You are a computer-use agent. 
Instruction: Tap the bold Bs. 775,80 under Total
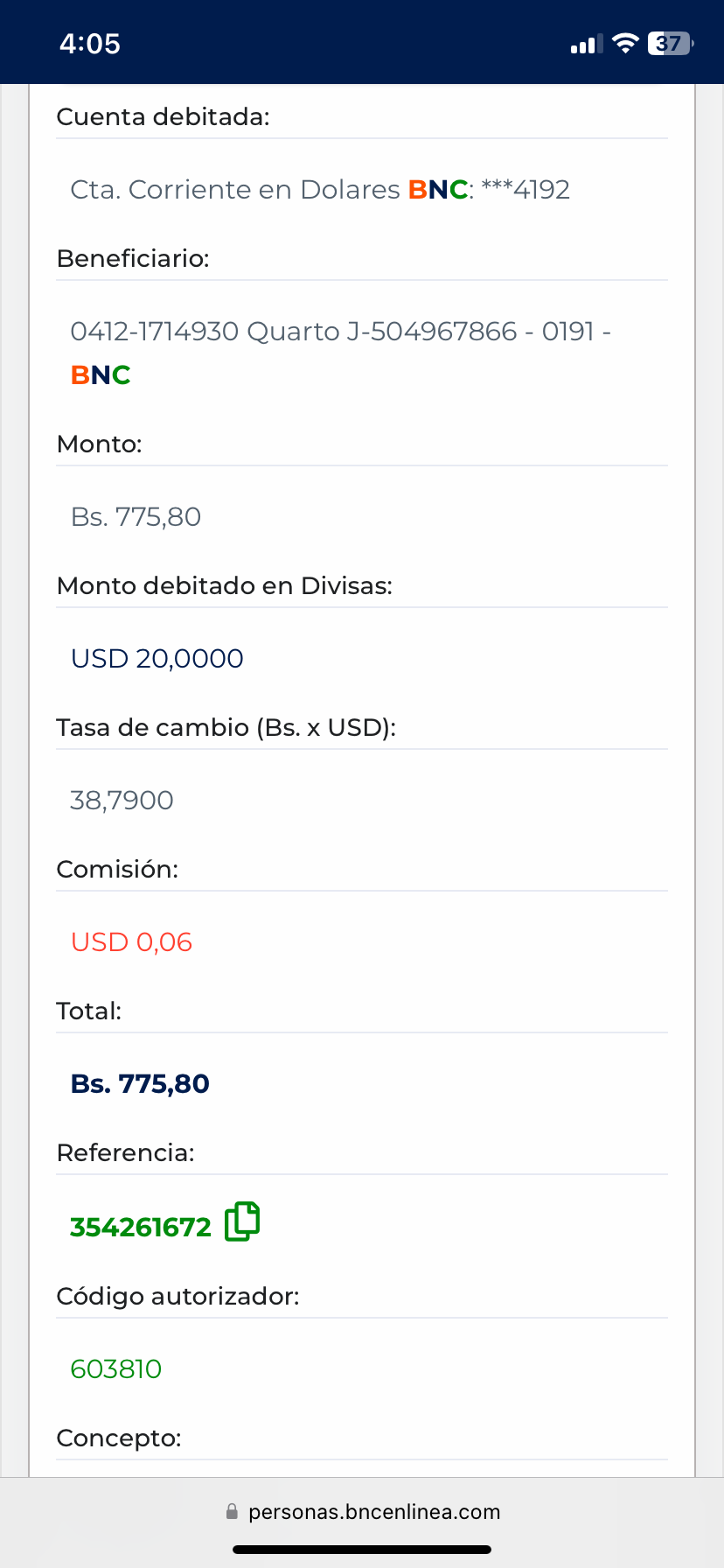click(141, 1084)
